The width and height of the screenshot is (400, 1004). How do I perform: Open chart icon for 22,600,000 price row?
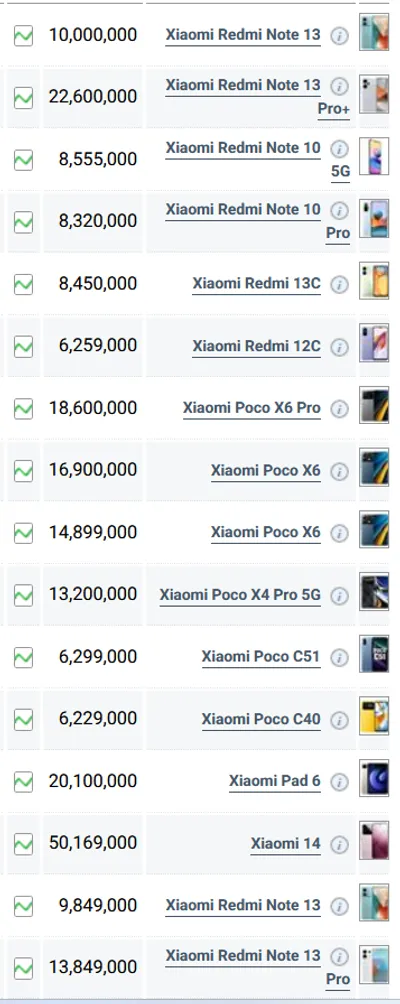click(x=23, y=98)
